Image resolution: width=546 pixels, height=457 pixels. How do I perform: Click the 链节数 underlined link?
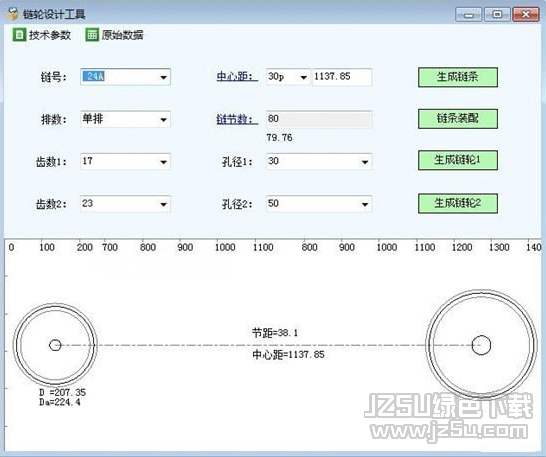[237, 119]
